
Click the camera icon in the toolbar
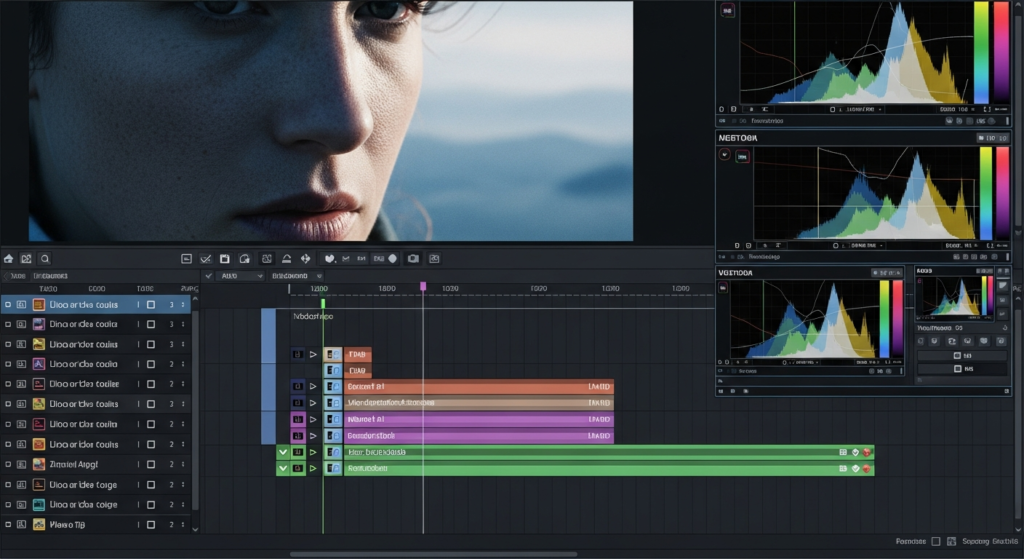[413, 258]
